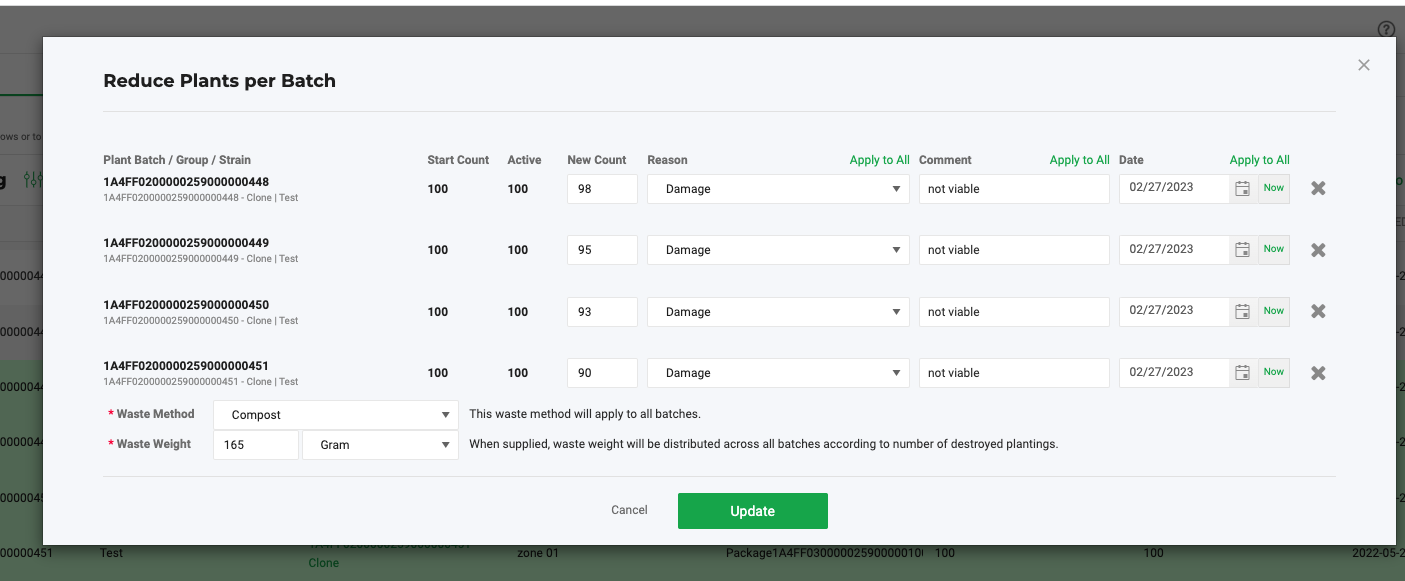Edit Comment field for batch ending 448
Image resolution: width=1405 pixels, height=581 pixels.
1014,189
